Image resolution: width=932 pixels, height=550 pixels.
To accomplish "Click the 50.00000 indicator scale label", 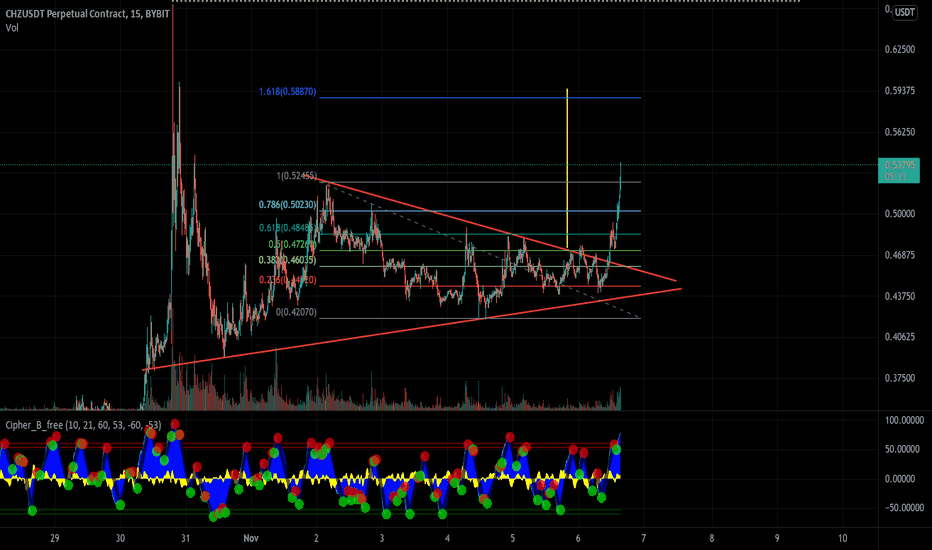I will pos(904,450).
